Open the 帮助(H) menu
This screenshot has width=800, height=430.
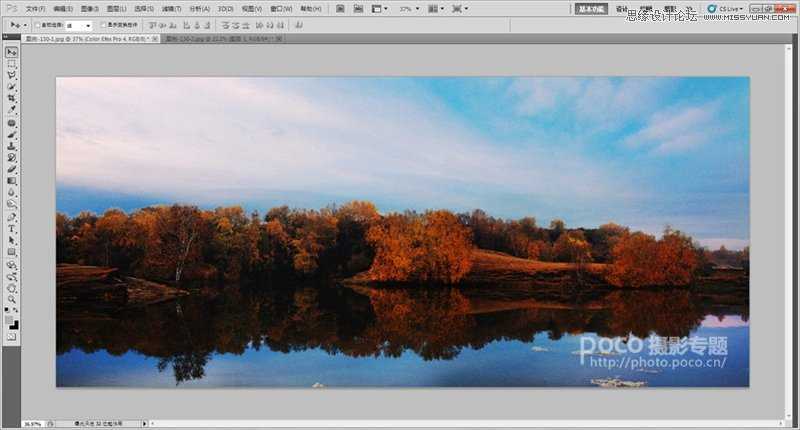tap(311, 9)
